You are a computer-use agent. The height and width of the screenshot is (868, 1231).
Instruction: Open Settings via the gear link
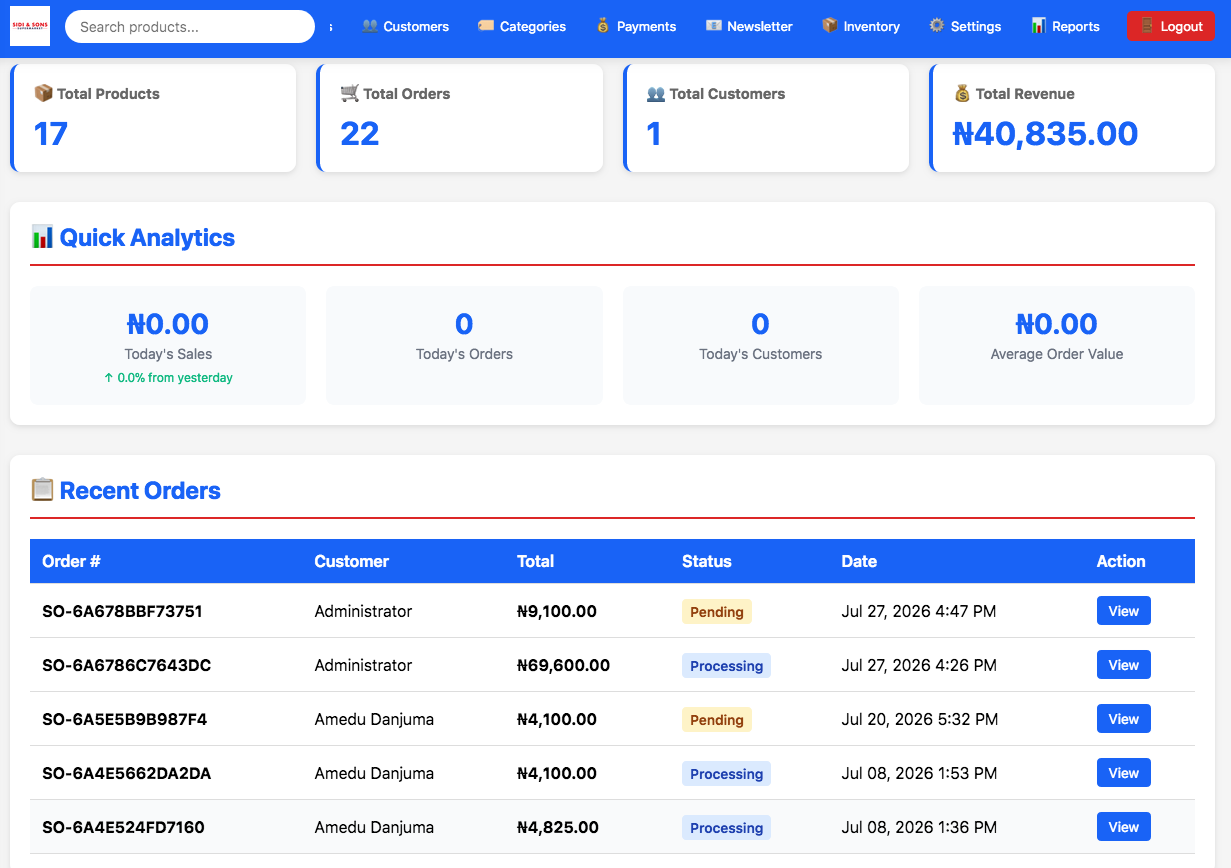tap(965, 26)
